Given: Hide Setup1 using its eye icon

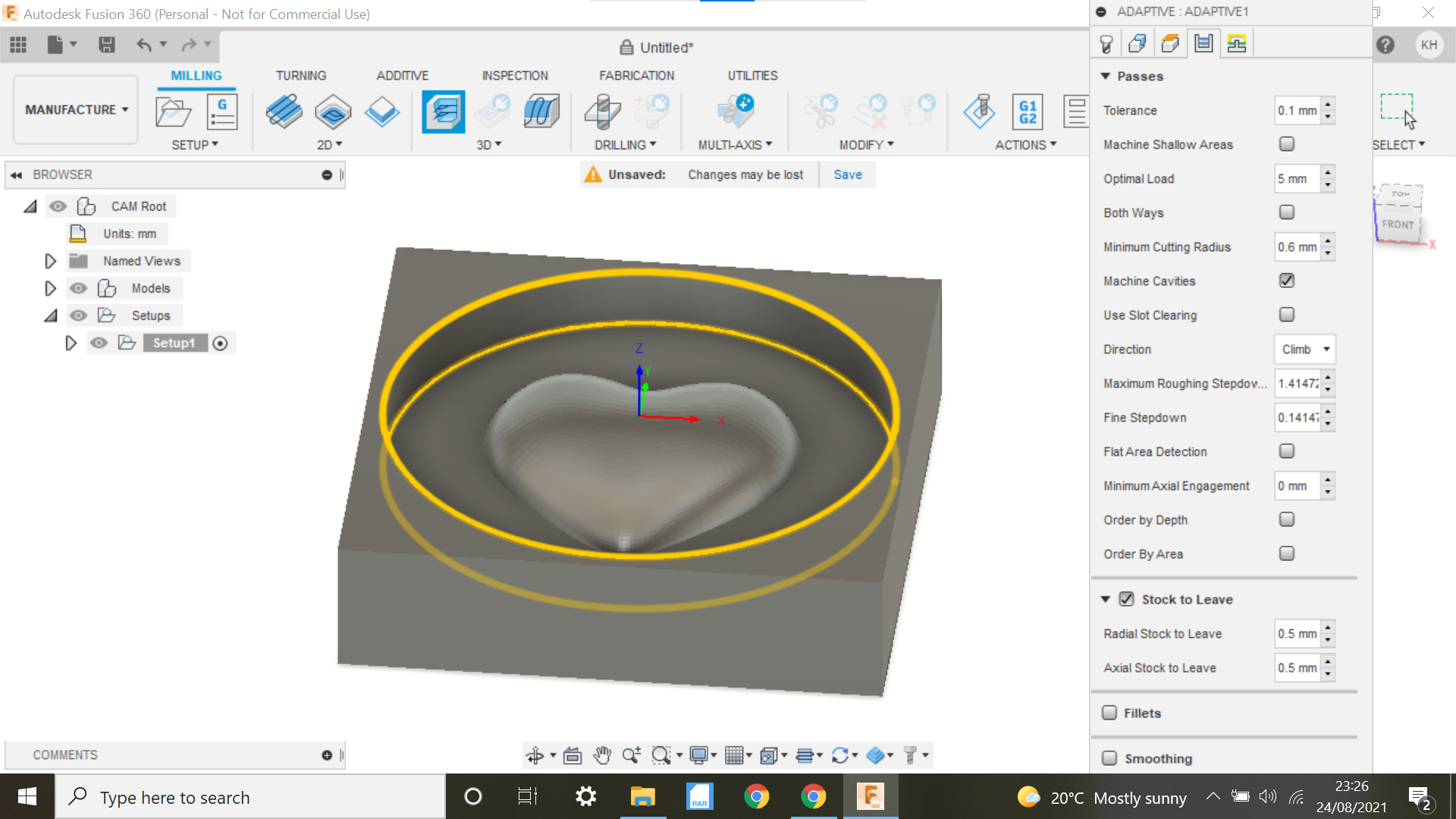Looking at the screenshot, I should coord(99,343).
